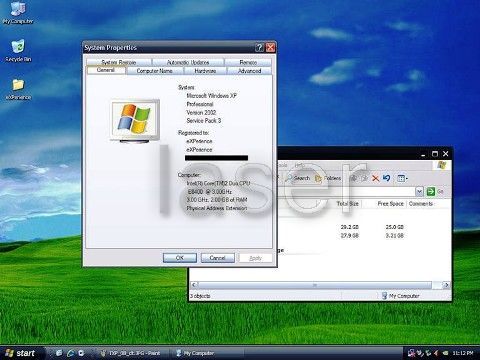This screenshot has height=360, width=480.
Task: Click the Show Desktop Quick Launch icon
Action: click(x=59, y=353)
